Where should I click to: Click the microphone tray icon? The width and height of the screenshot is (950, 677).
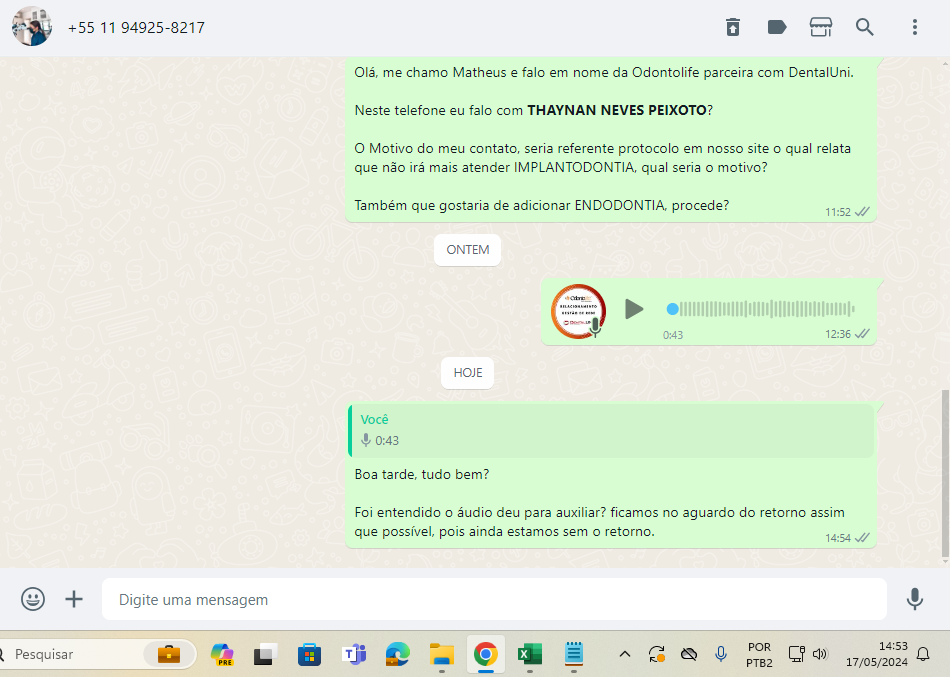720,655
